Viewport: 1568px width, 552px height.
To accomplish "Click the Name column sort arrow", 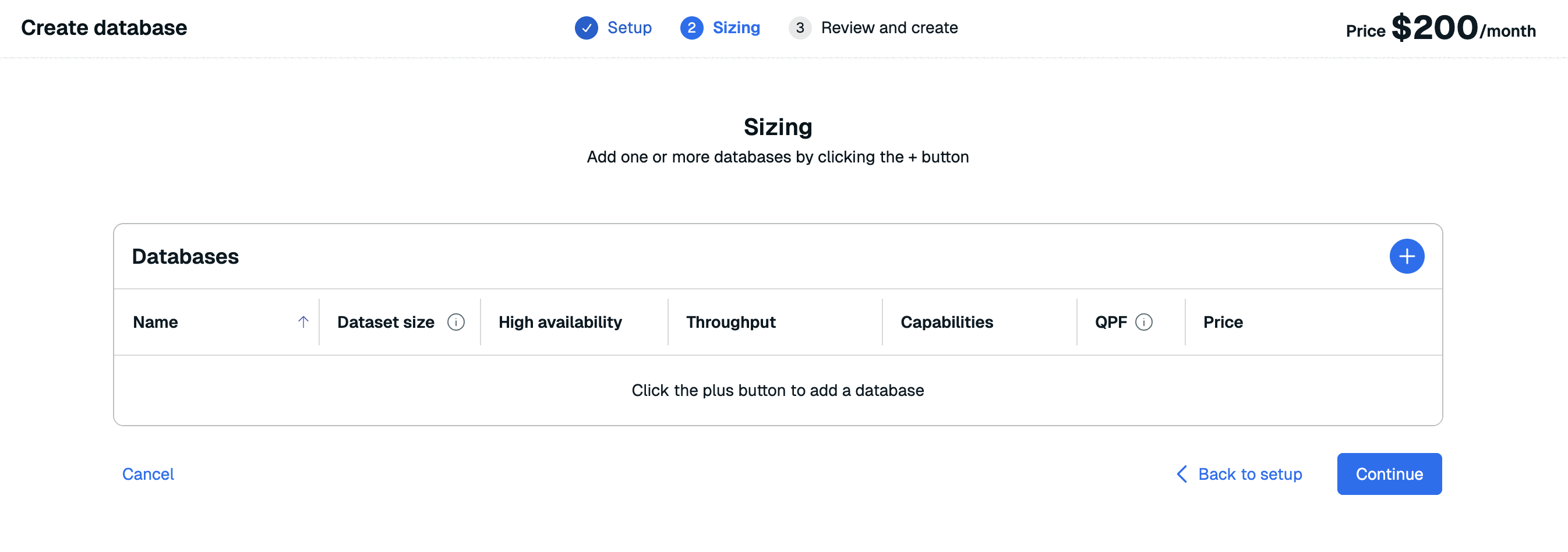I will click(303, 322).
